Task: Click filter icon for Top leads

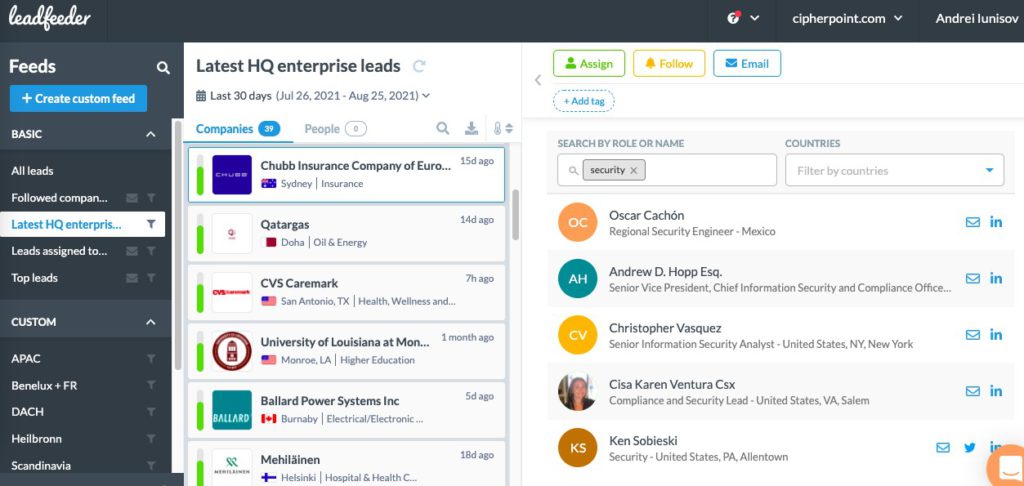Action: [152, 278]
